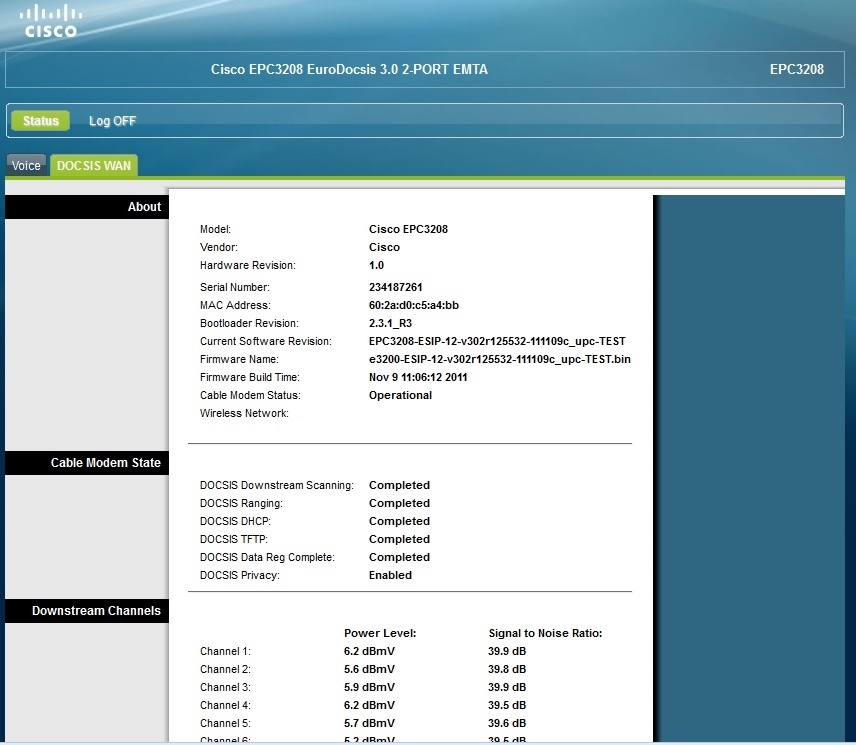Click the Cable Modem Status: label

[250, 395]
